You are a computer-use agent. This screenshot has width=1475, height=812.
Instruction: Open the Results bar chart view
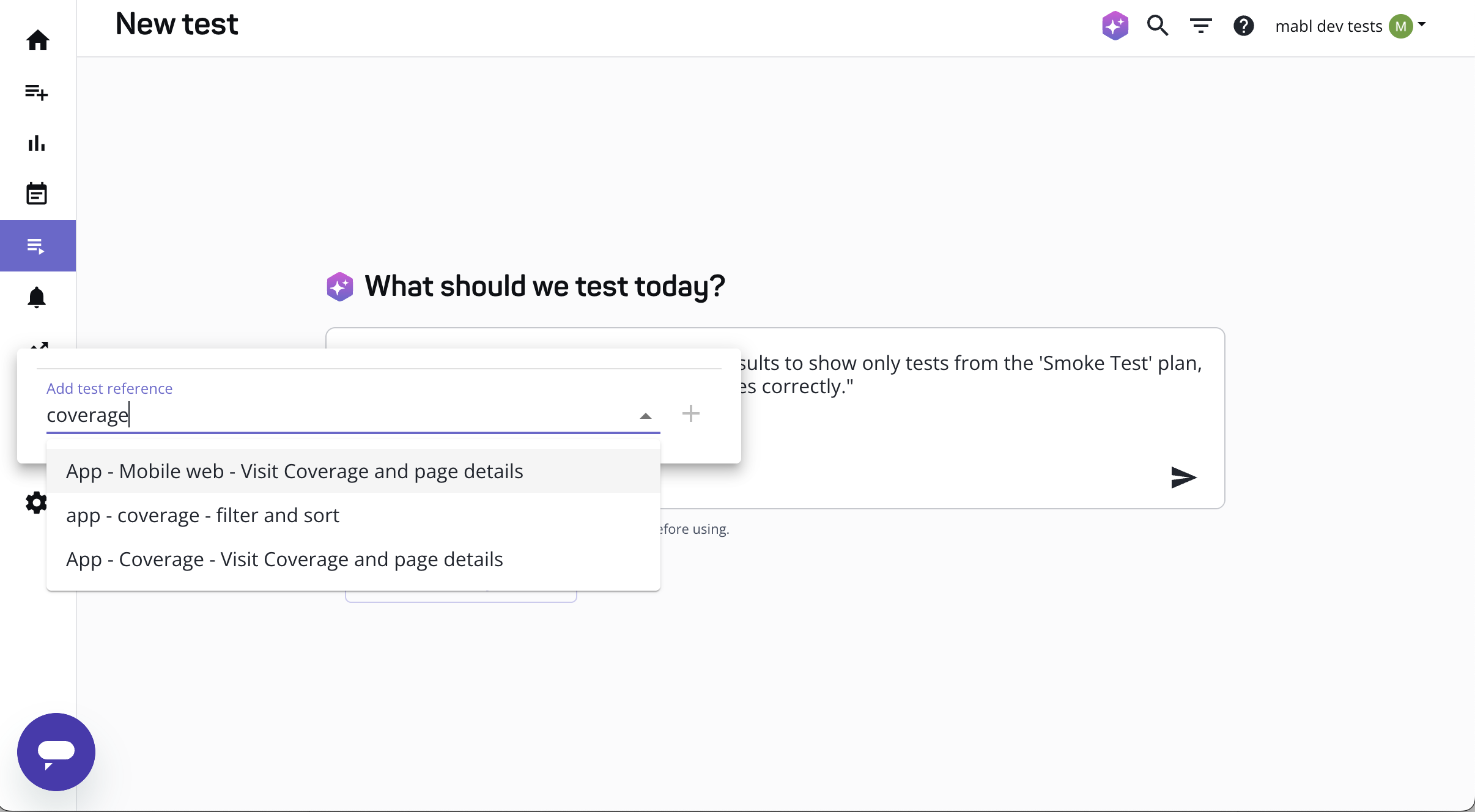click(x=37, y=143)
